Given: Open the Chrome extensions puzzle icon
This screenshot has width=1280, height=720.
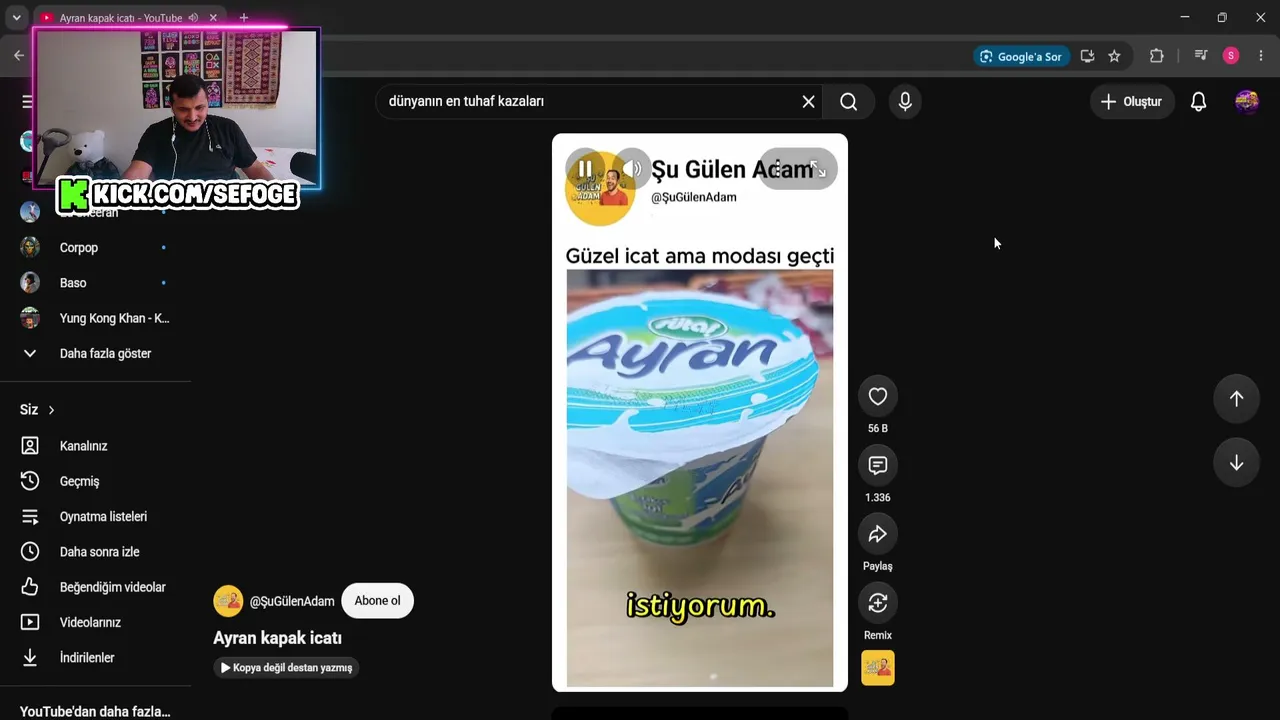Looking at the screenshot, I should [x=1157, y=56].
